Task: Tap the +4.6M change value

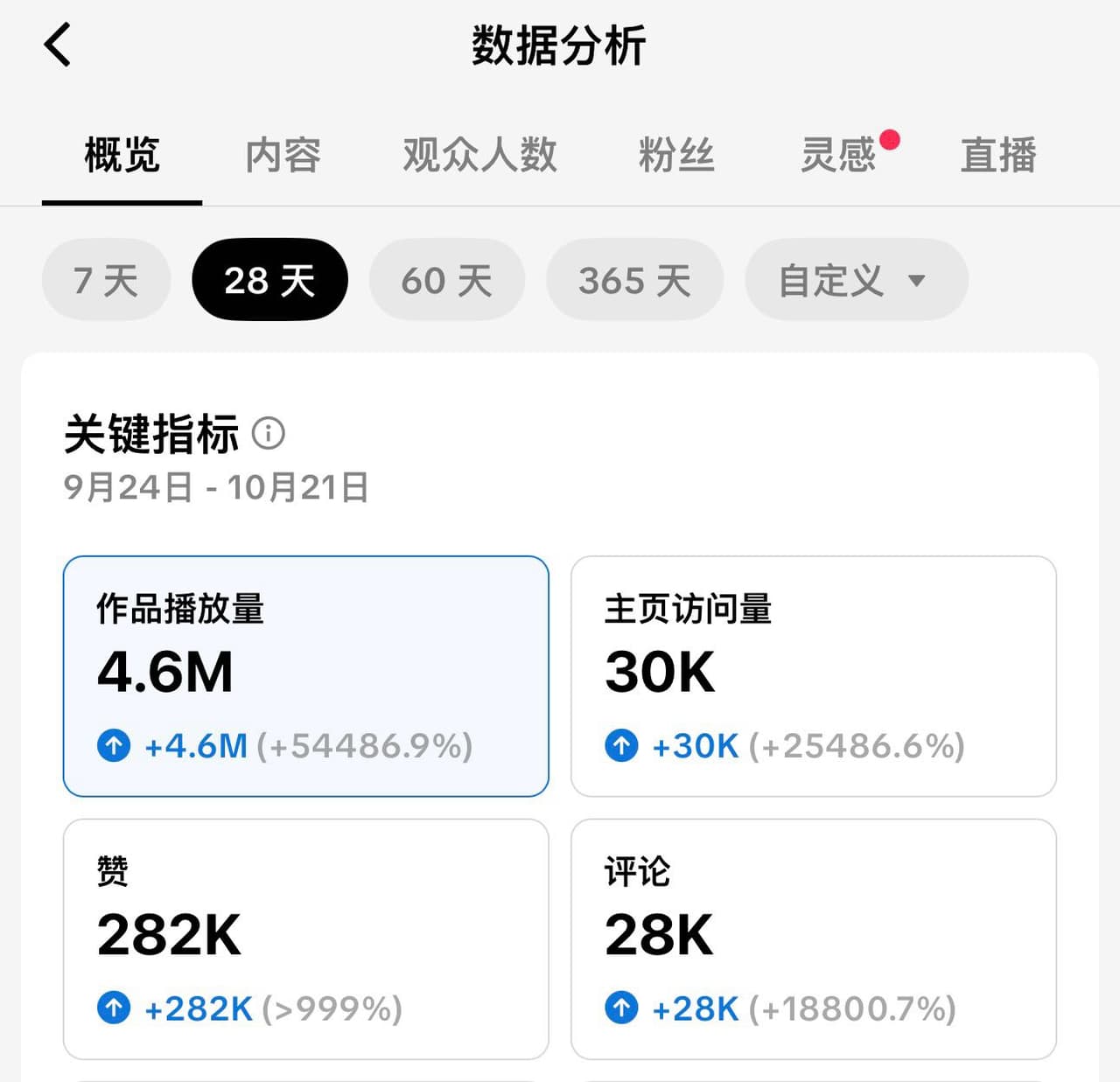Action: (196, 746)
